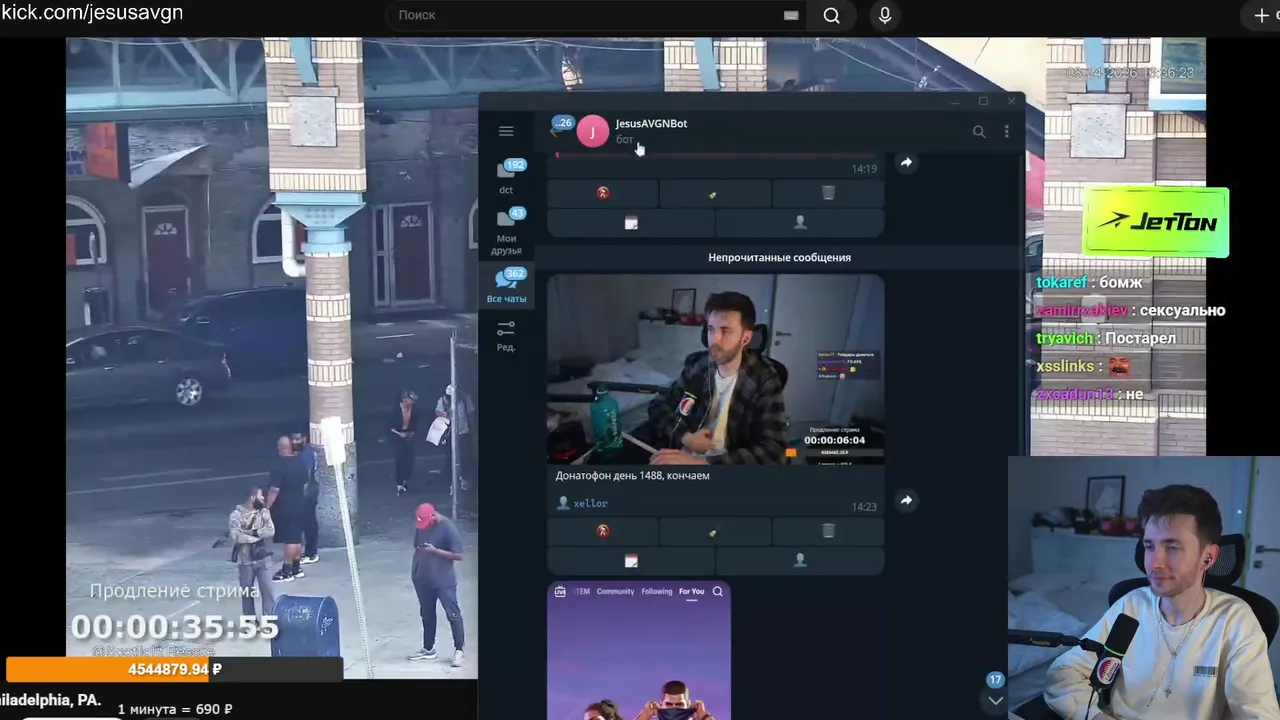Screen dimensions: 1280x720
Task: Forward the message sent at 14:19
Action: click(906, 162)
